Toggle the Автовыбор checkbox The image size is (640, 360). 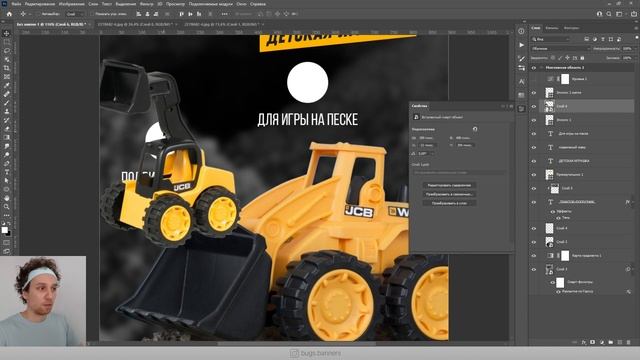click(x=39, y=14)
